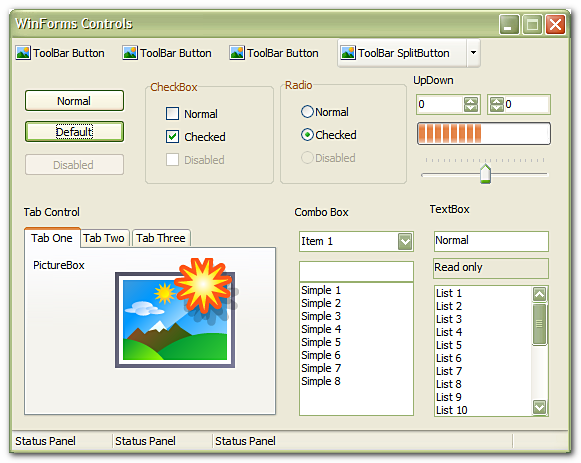Image resolution: width=581 pixels, height=463 pixels.
Task: Click the down arrow on right UpDown spinner
Action: pyautogui.click(x=497, y=108)
